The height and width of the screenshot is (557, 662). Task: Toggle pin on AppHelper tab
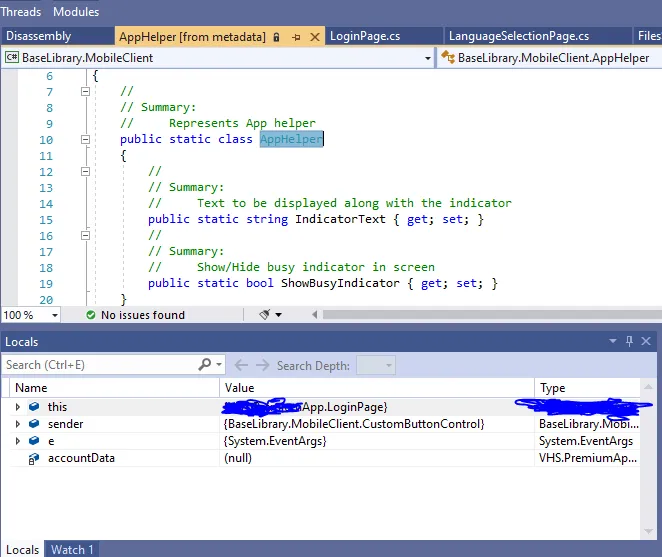click(x=296, y=37)
